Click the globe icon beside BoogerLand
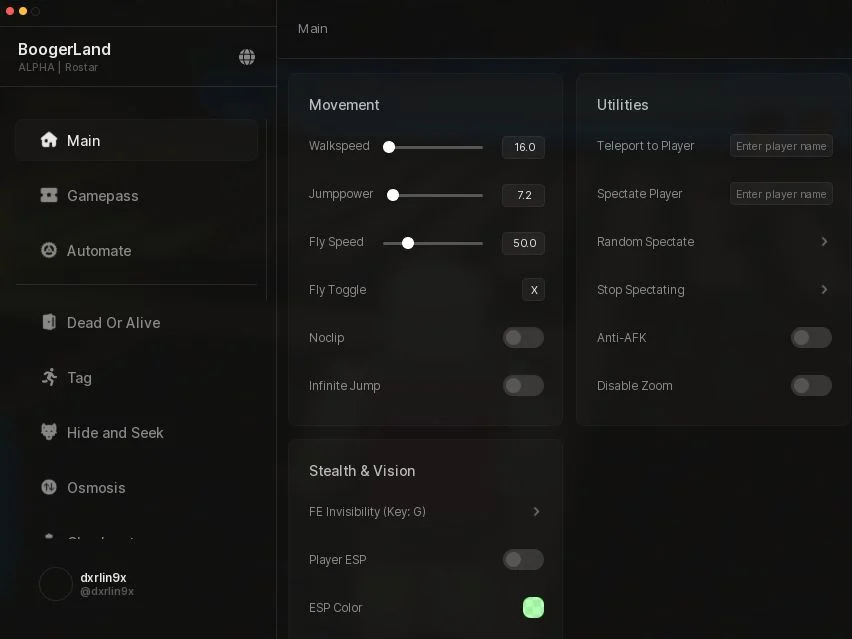Viewport: 852px width, 639px height. pyautogui.click(x=247, y=57)
